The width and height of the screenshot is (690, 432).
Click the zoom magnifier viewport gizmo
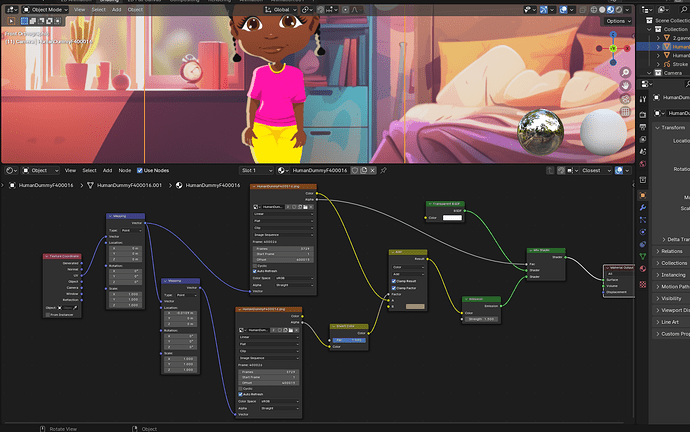625,72
